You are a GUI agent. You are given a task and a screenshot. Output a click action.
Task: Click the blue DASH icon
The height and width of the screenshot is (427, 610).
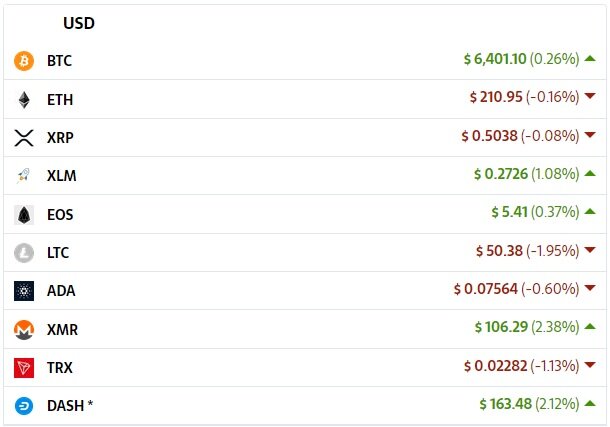(24, 406)
